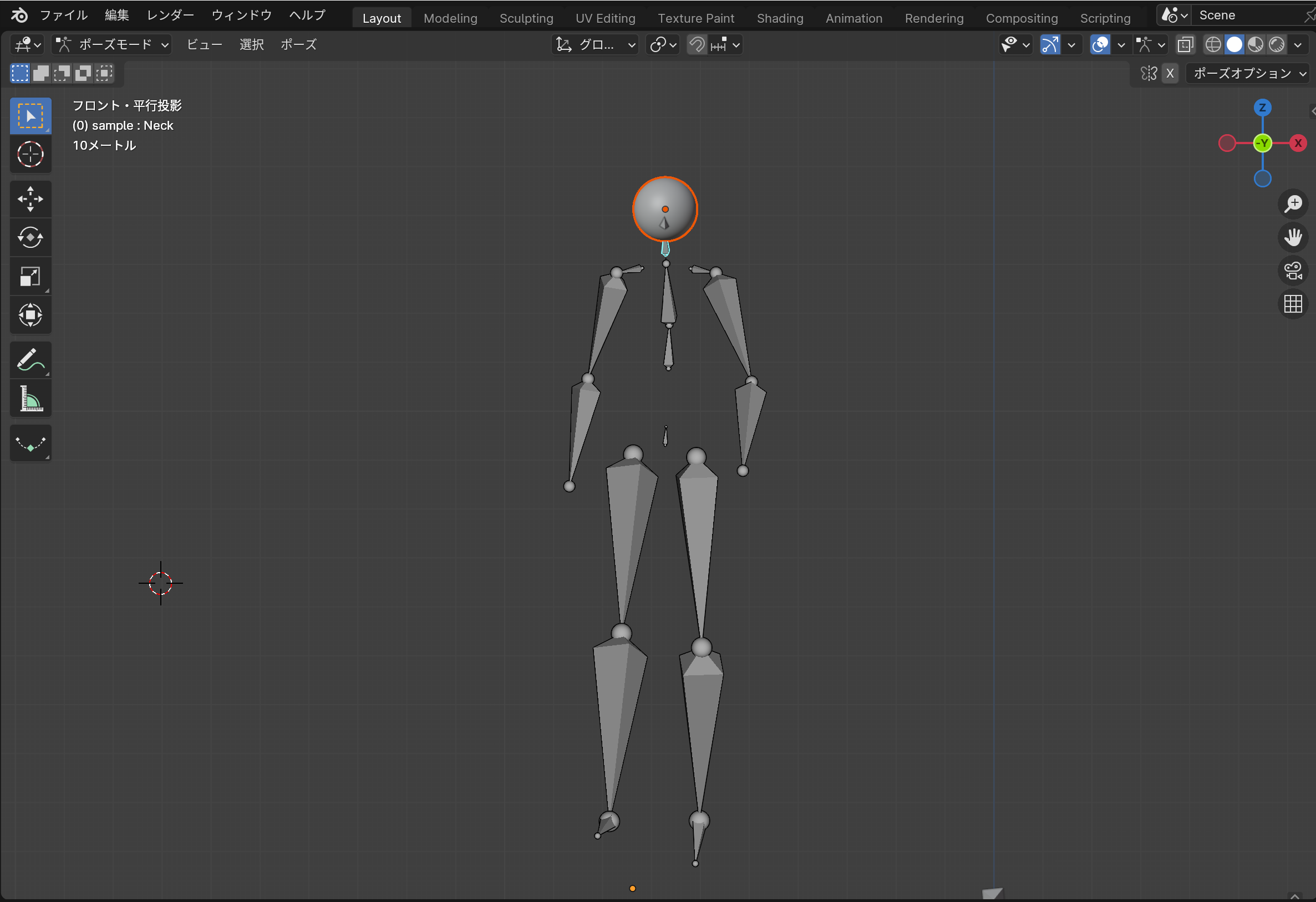Open the ビュー header menu
Viewport: 1316px width, 902px height.
pos(205,45)
